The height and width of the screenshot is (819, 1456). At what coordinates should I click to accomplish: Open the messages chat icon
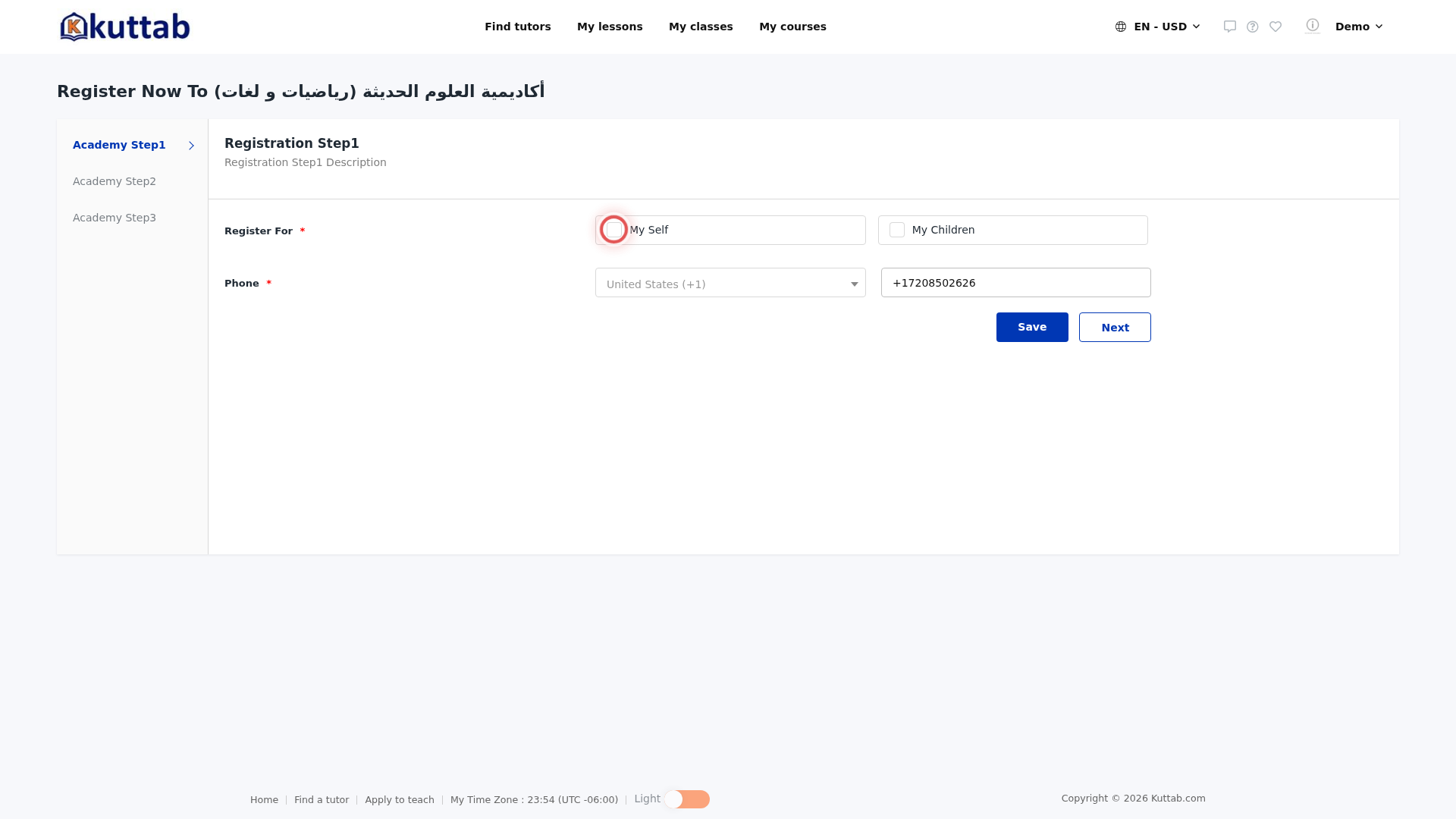(1230, 27)
